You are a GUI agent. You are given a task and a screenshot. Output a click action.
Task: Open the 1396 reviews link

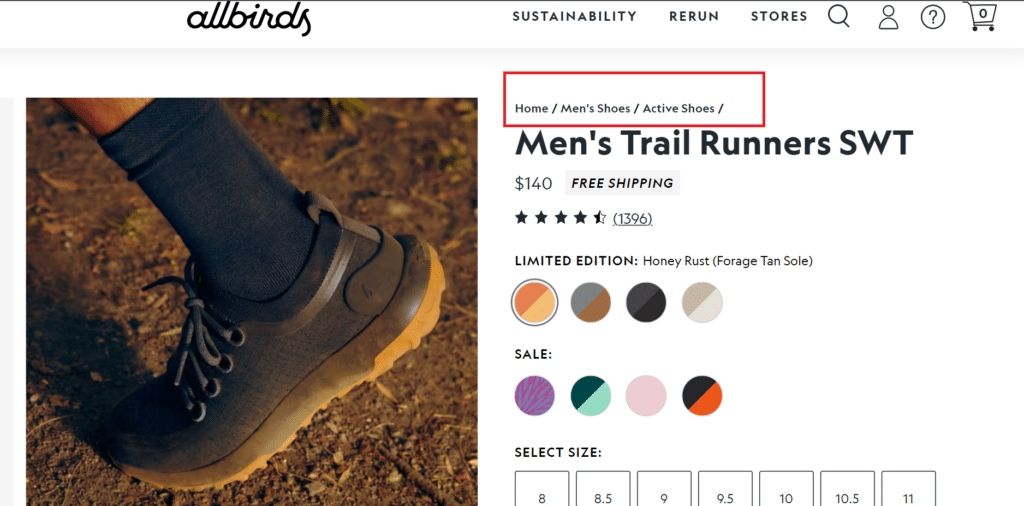pyautogui.click(x=632, y=218)
